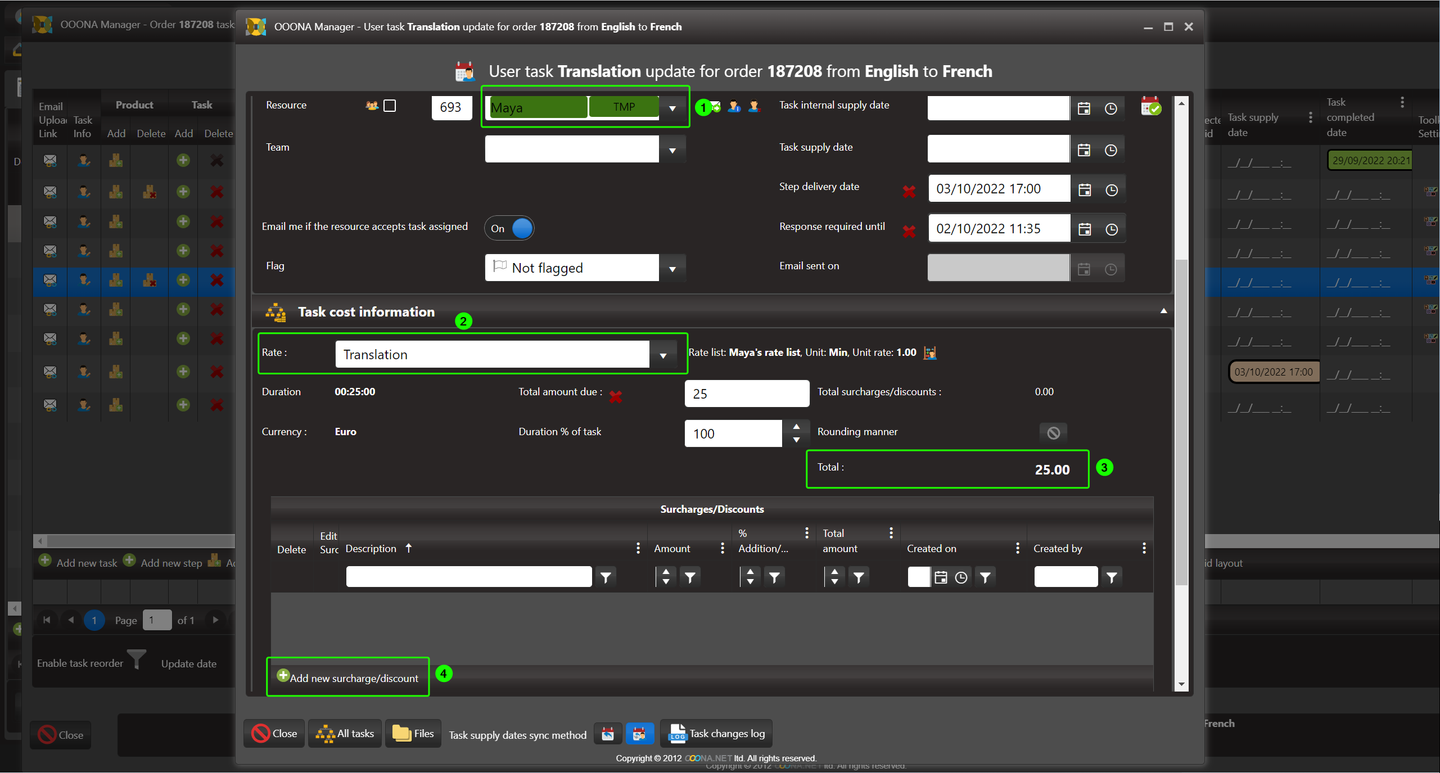Image resolution: width=1440 pixels, height=773 pixels.
Task: Expand the Rate dropdown showing Translation
Action: point(663,355)
